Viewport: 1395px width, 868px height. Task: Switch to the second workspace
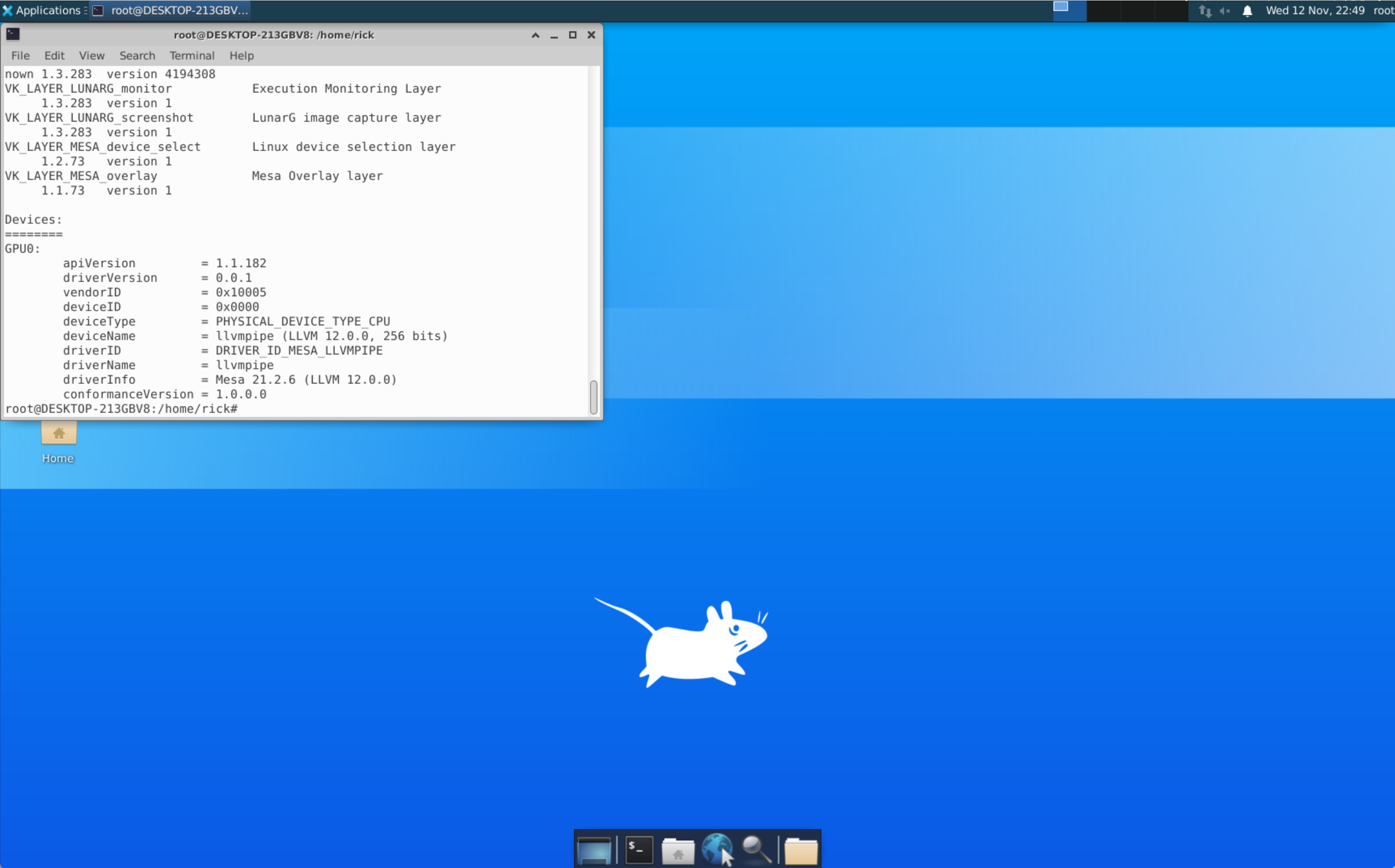click(x=1104, y=10)
